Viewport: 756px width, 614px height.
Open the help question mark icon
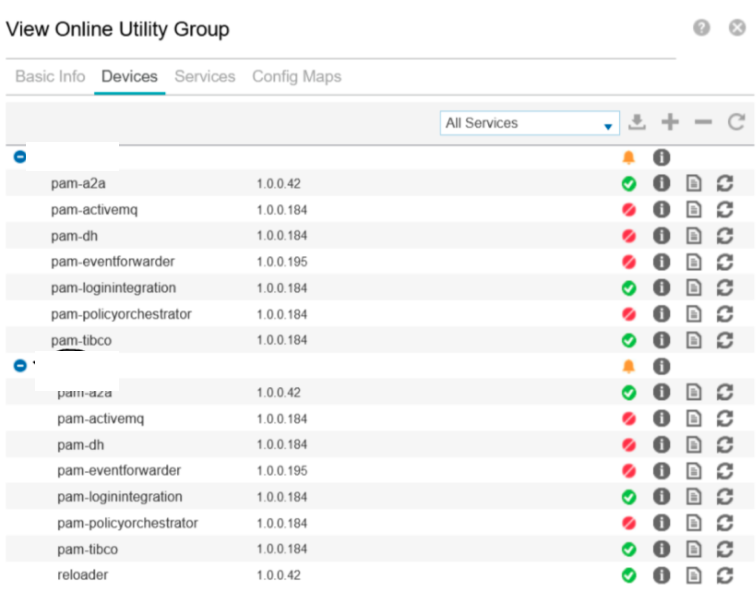click(702, 29)
